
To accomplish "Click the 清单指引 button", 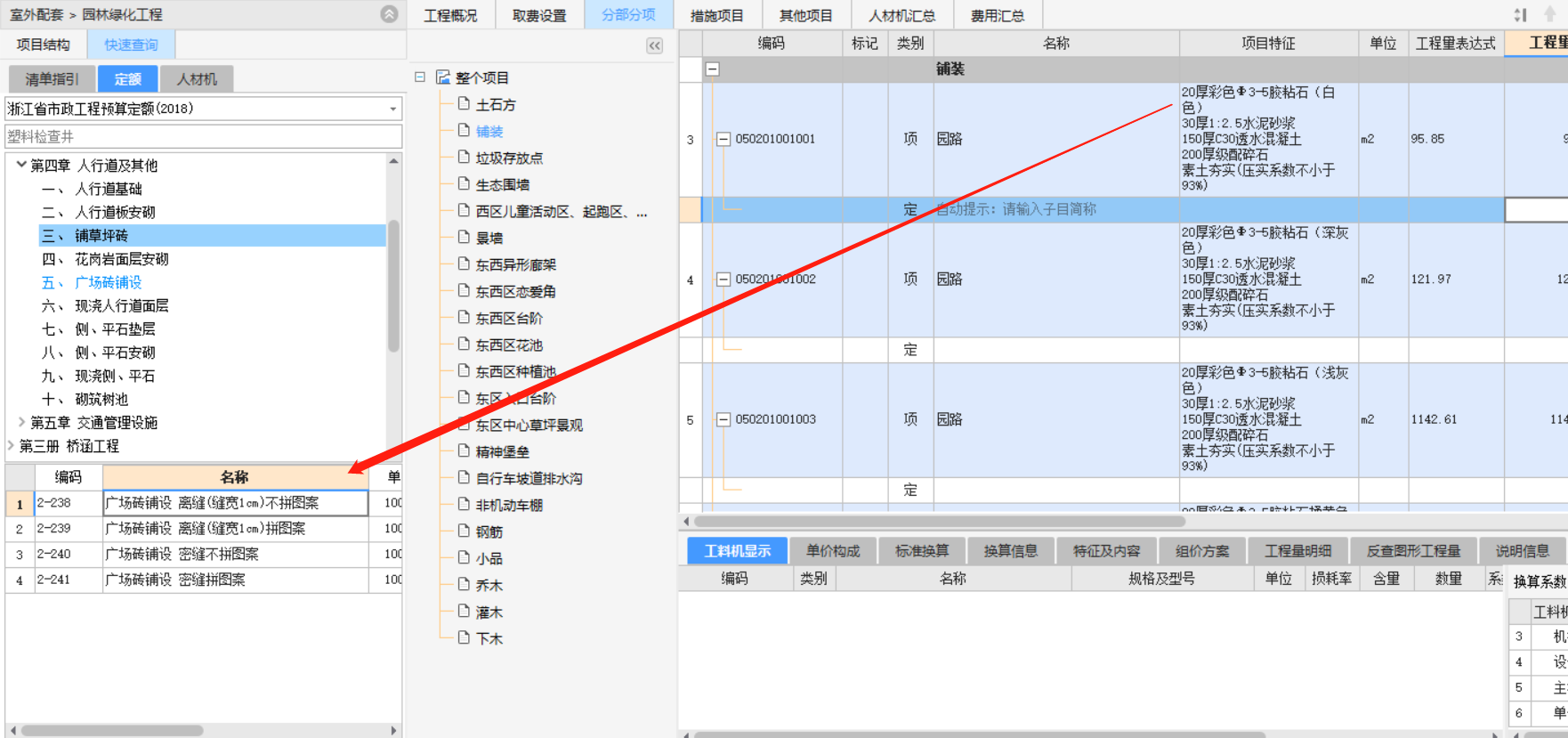I will click(52, 79).
